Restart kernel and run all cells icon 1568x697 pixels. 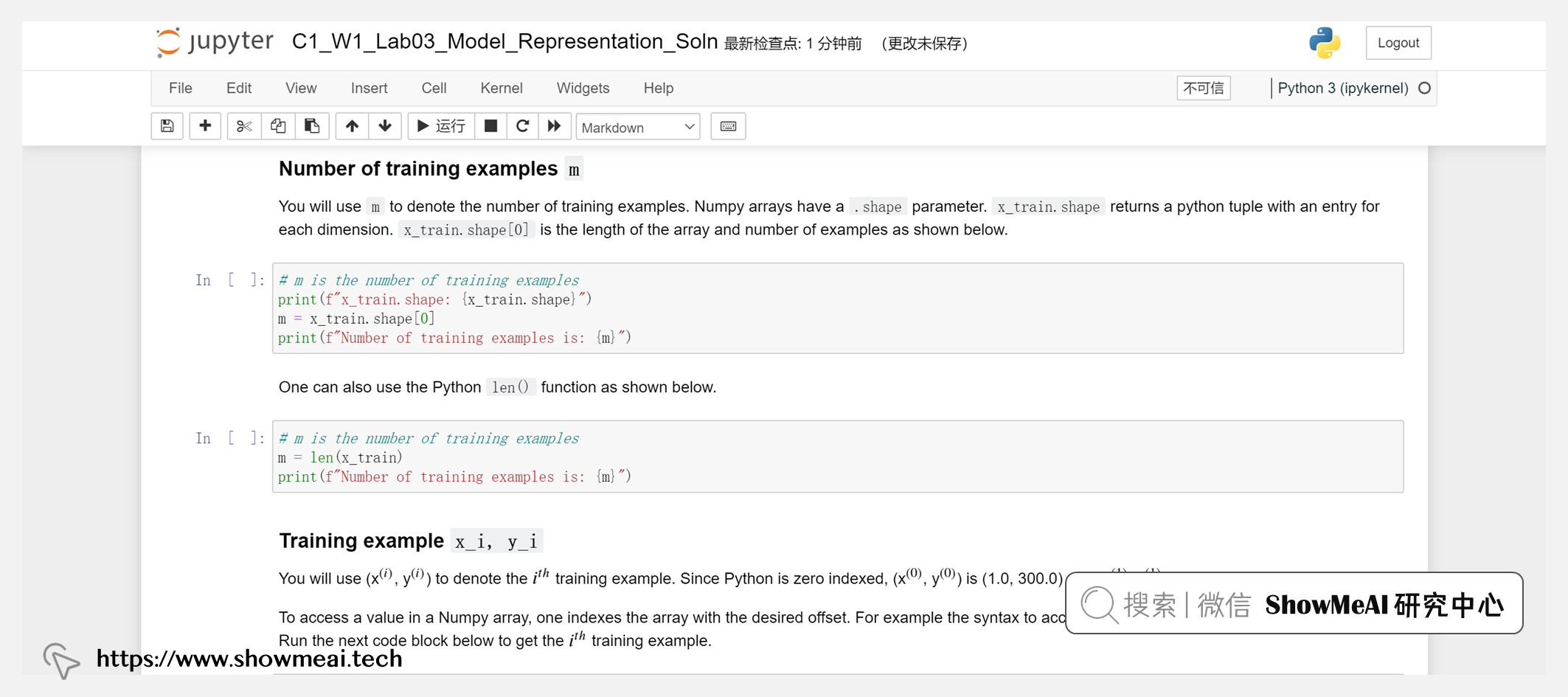pos(554,126)
